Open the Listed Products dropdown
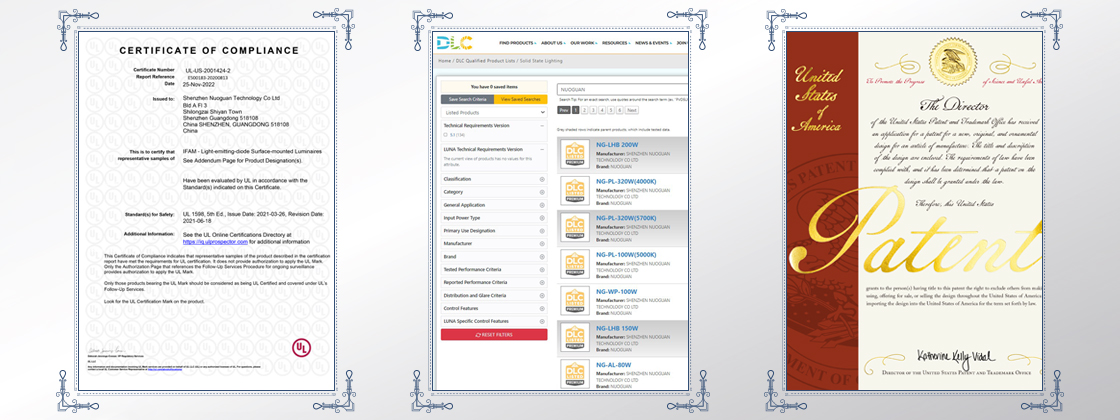1120x420 pixels. click(494, 112)
